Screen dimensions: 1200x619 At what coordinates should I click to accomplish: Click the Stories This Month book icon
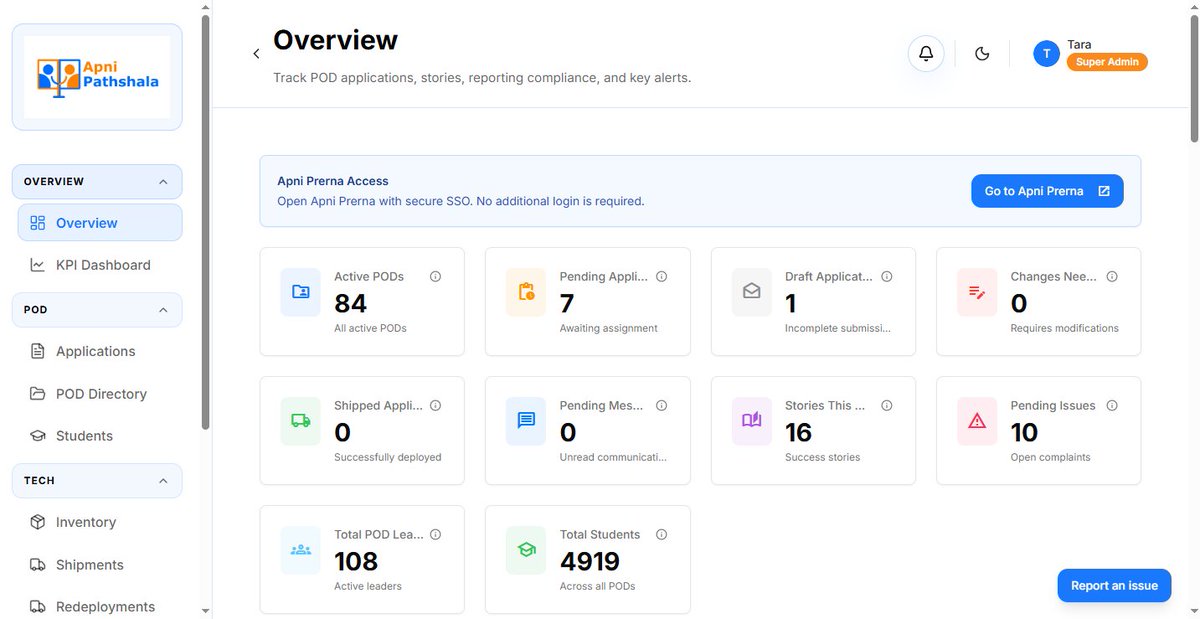[x=751, y=421]
